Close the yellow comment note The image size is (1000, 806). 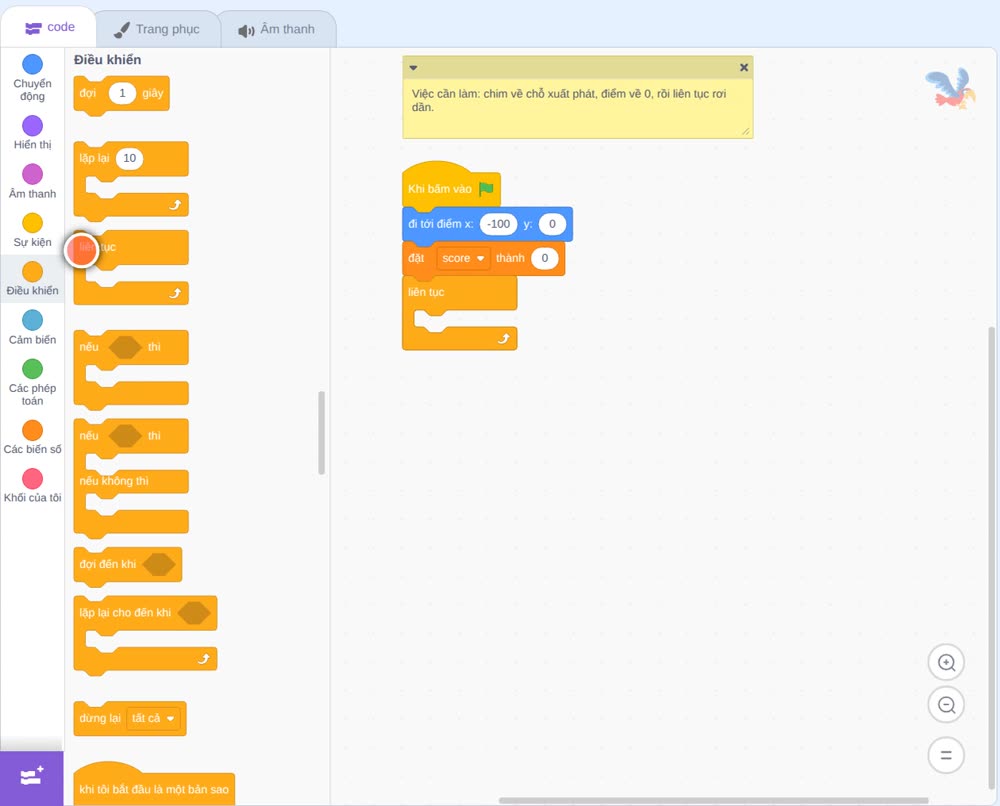[x=744, y=68]
